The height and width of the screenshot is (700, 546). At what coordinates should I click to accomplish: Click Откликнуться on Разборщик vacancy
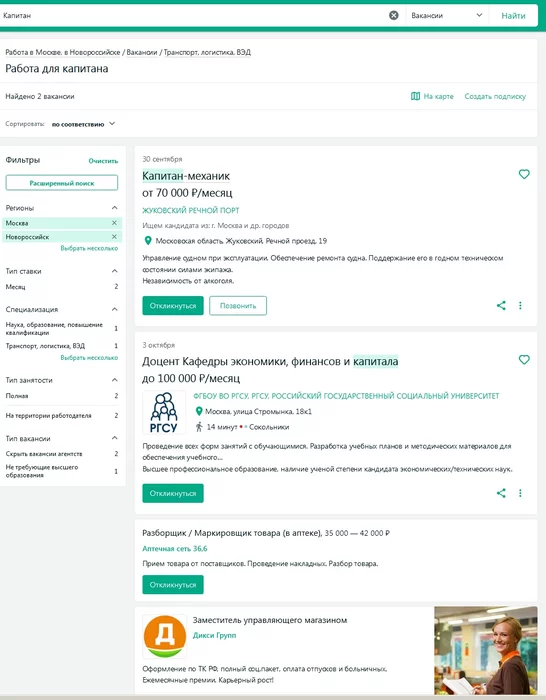pyautogui.click(x=173, y=584)
